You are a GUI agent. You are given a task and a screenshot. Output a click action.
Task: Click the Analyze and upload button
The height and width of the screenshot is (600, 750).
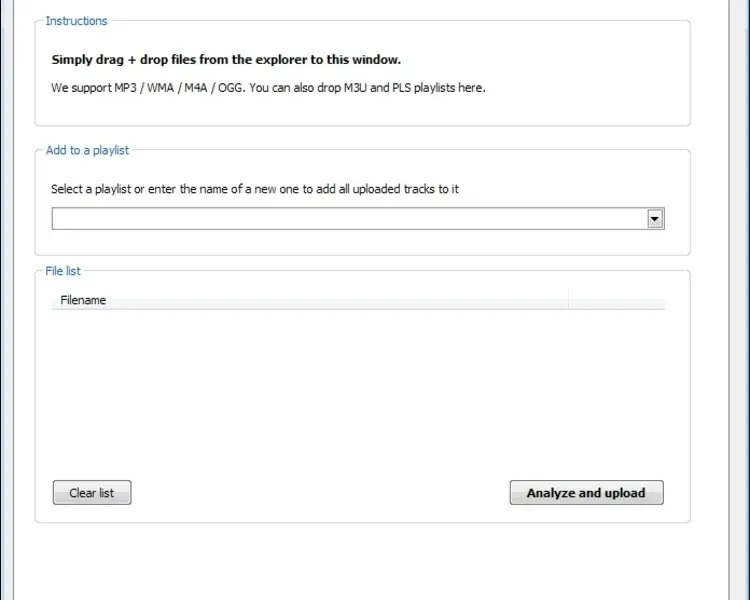(x=586, y=493)
